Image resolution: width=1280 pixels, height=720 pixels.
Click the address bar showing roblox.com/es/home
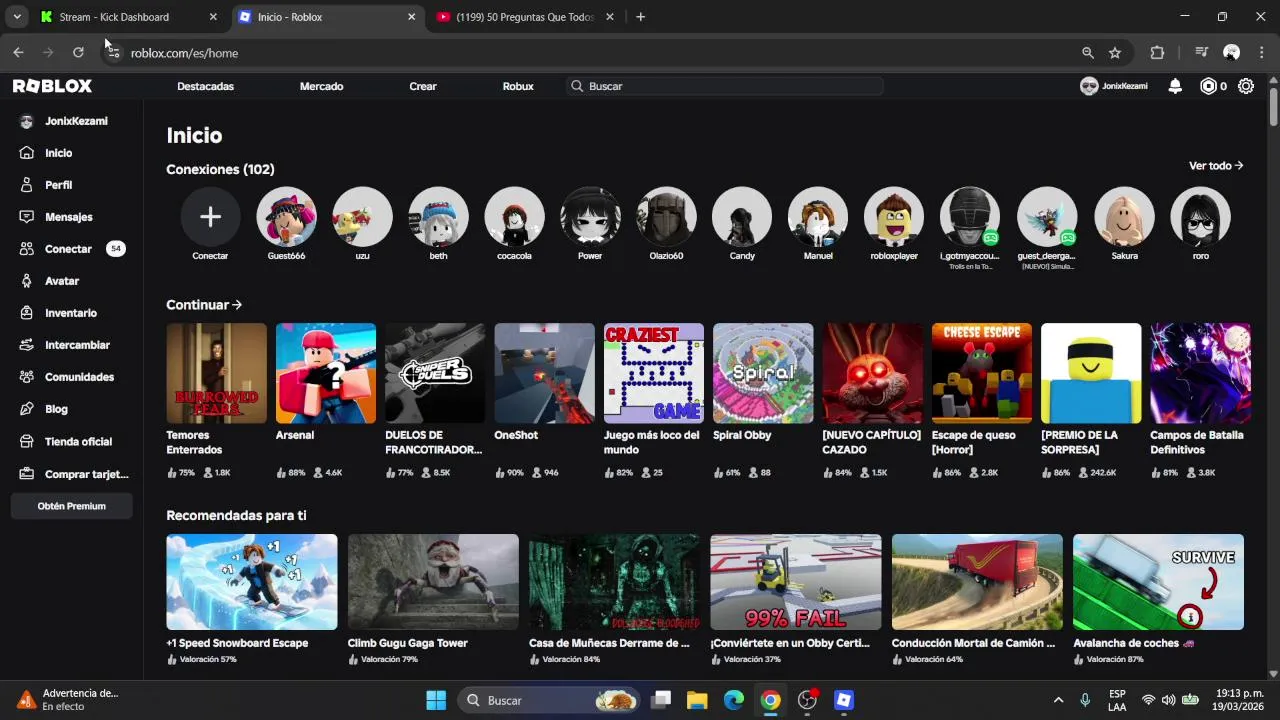pos(600,53)
